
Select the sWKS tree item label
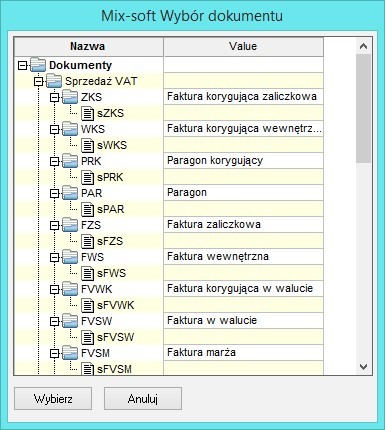coord(112,145)
